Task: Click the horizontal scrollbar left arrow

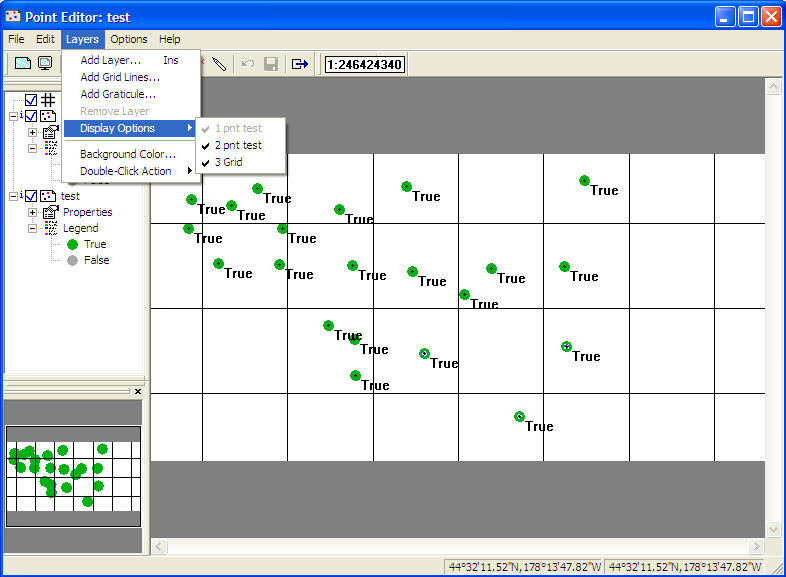Action: click(159, 546)
